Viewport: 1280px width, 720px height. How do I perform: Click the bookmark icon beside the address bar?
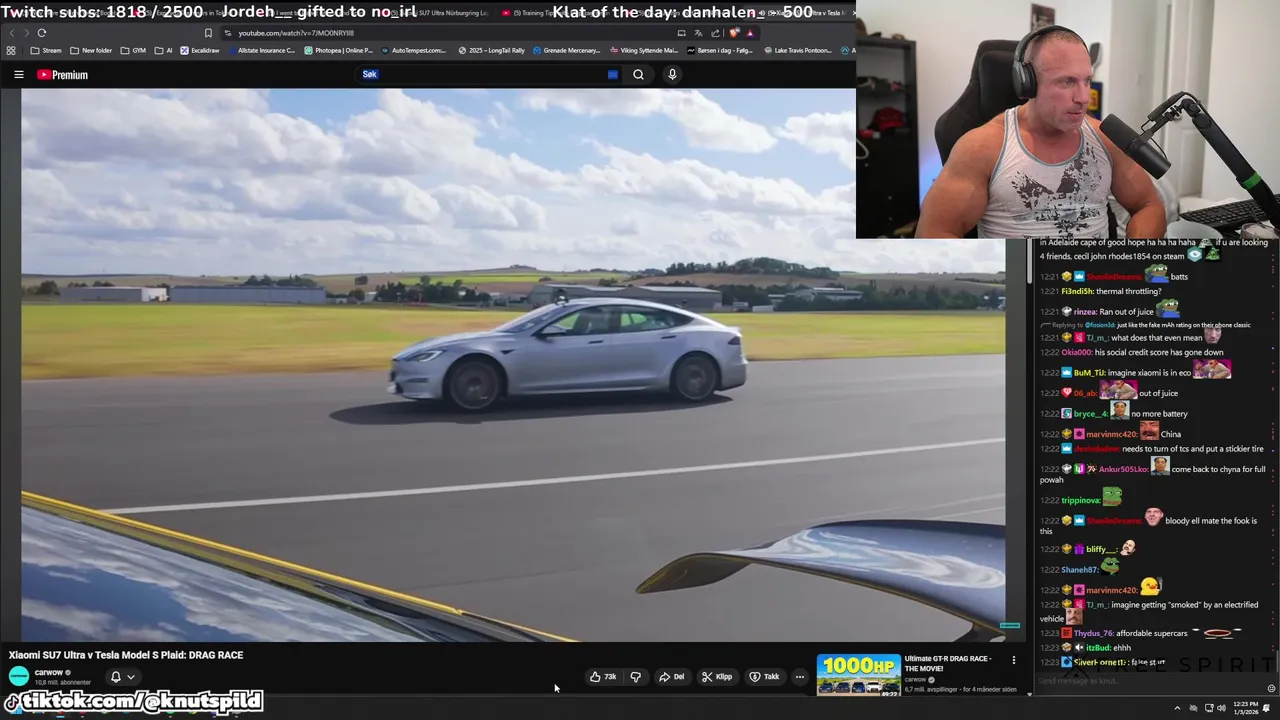[208, 33]
